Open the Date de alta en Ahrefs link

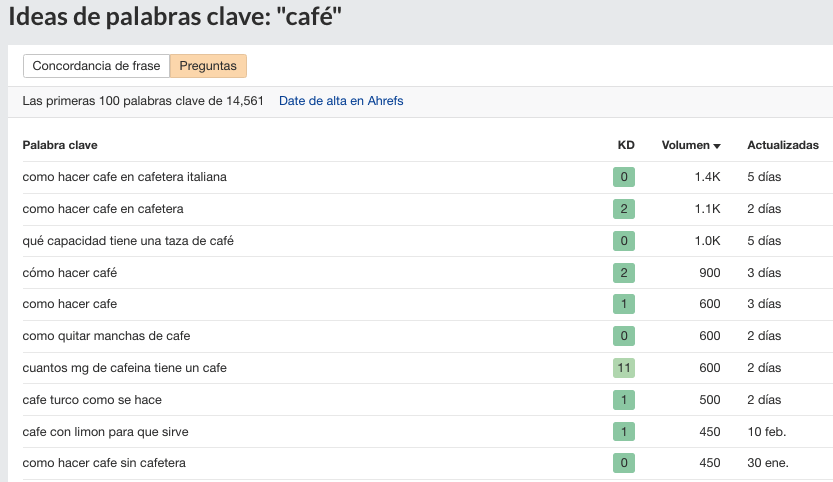(341, 101)
